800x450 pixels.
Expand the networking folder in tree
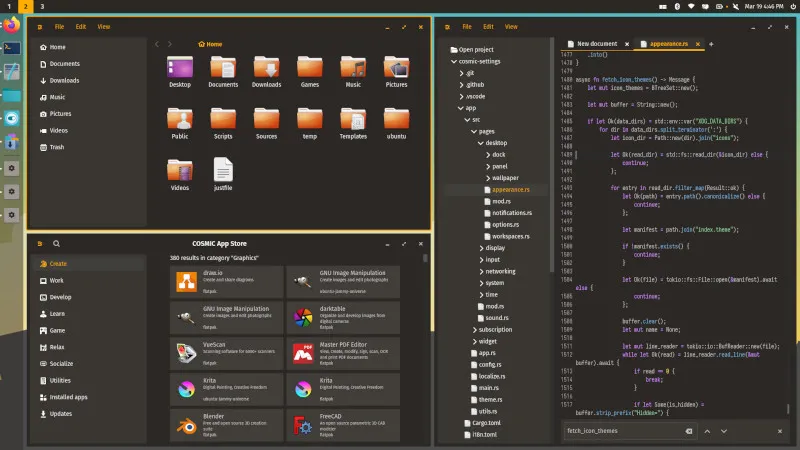click(x=481, y=271)
